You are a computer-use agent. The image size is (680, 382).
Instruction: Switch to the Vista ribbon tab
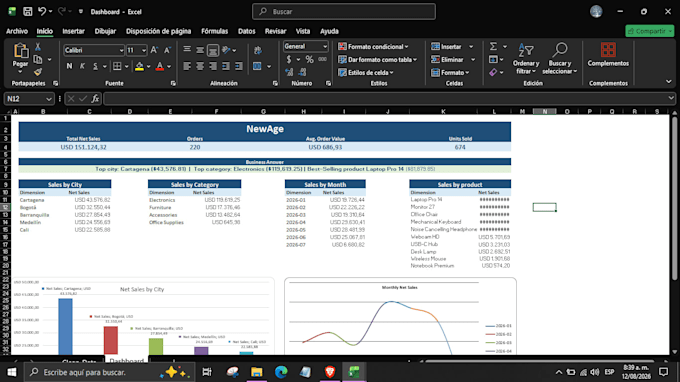point(303,31)
